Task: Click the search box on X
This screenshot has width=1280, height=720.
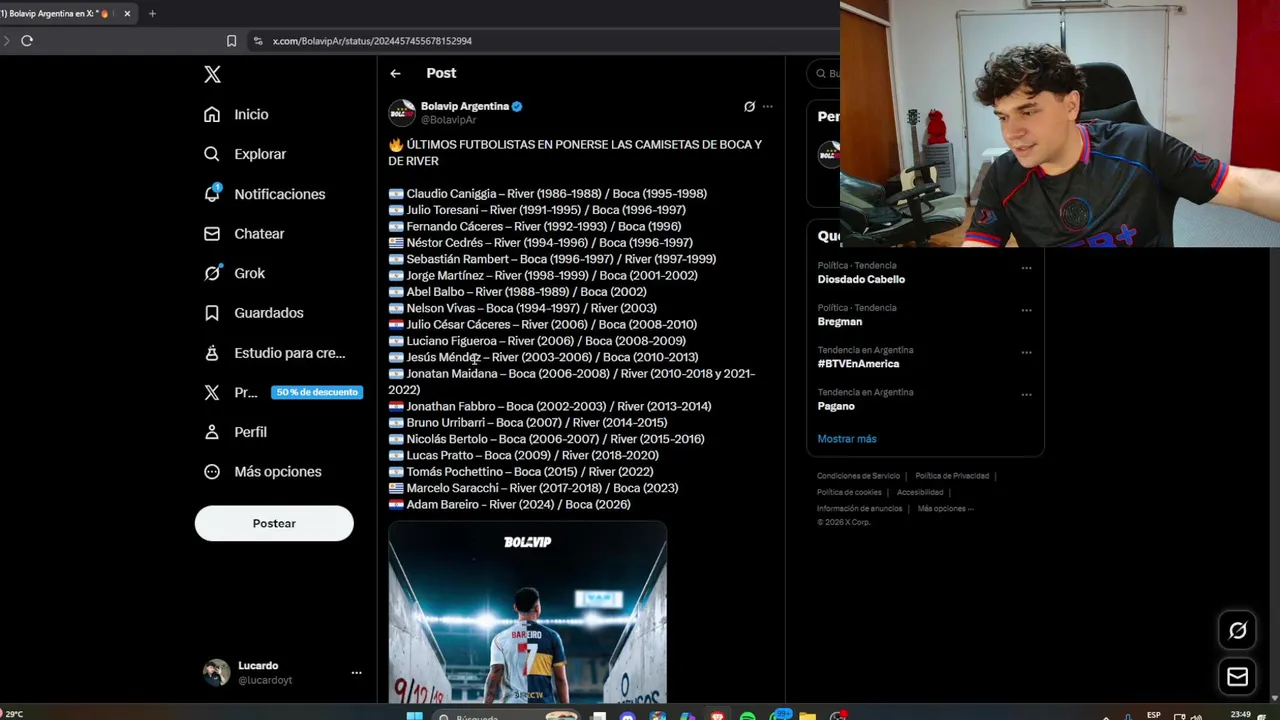Action: pos(824,73)
